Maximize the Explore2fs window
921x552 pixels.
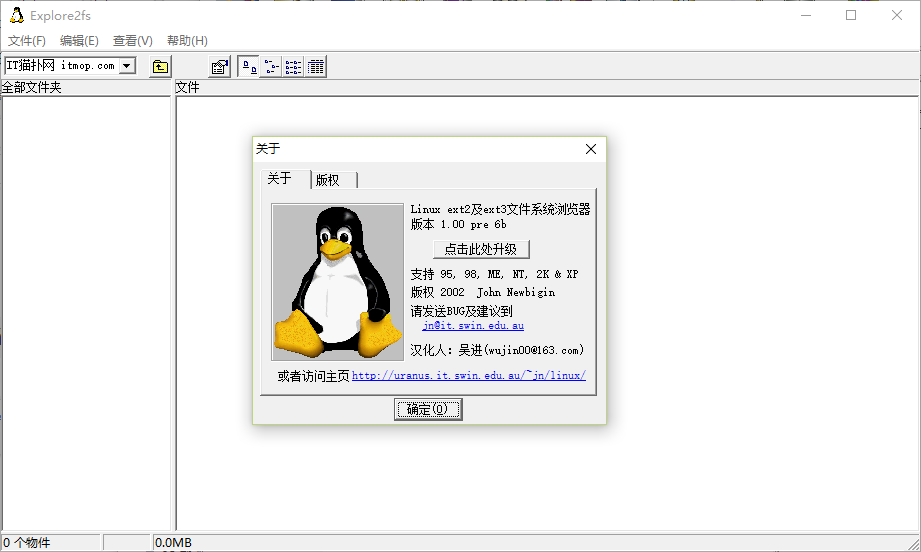[851, 15]
